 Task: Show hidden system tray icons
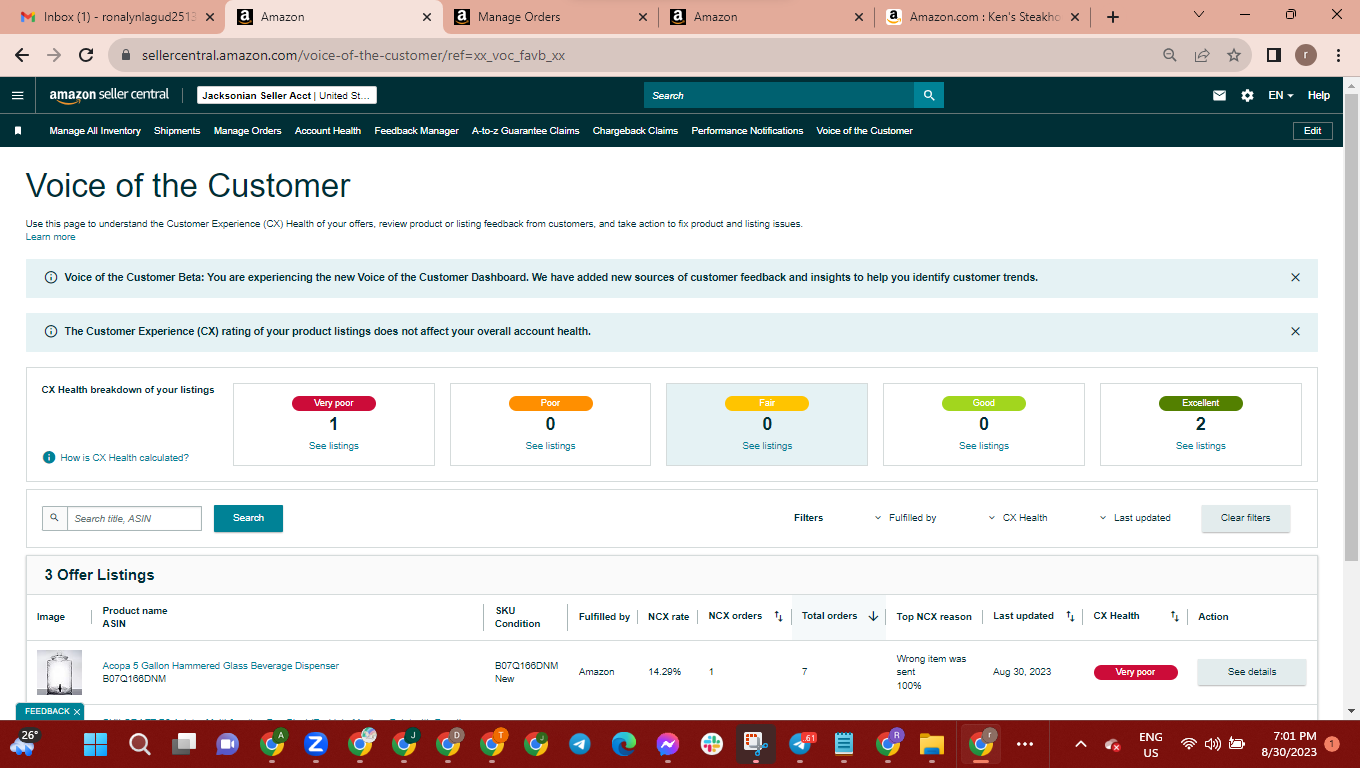click(1081, 744)
